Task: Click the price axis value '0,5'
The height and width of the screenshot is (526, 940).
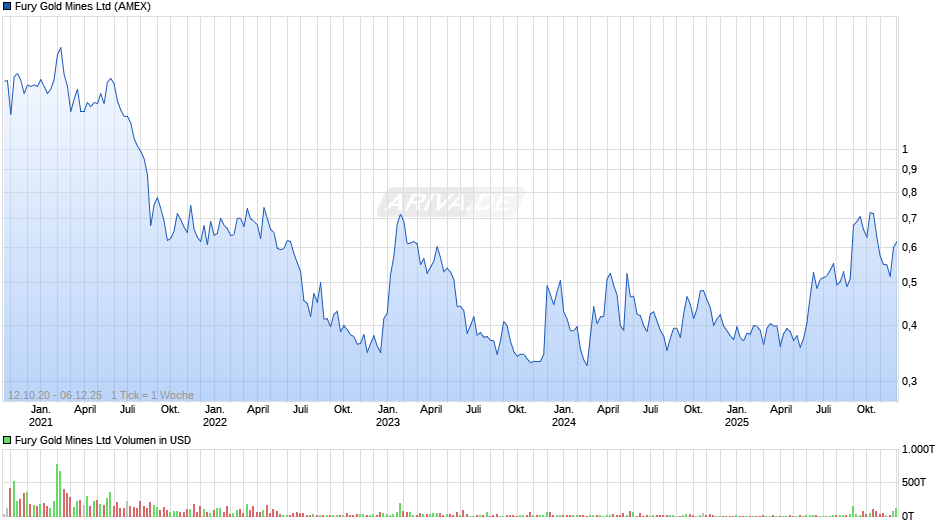Action: (x=909, y=282)
